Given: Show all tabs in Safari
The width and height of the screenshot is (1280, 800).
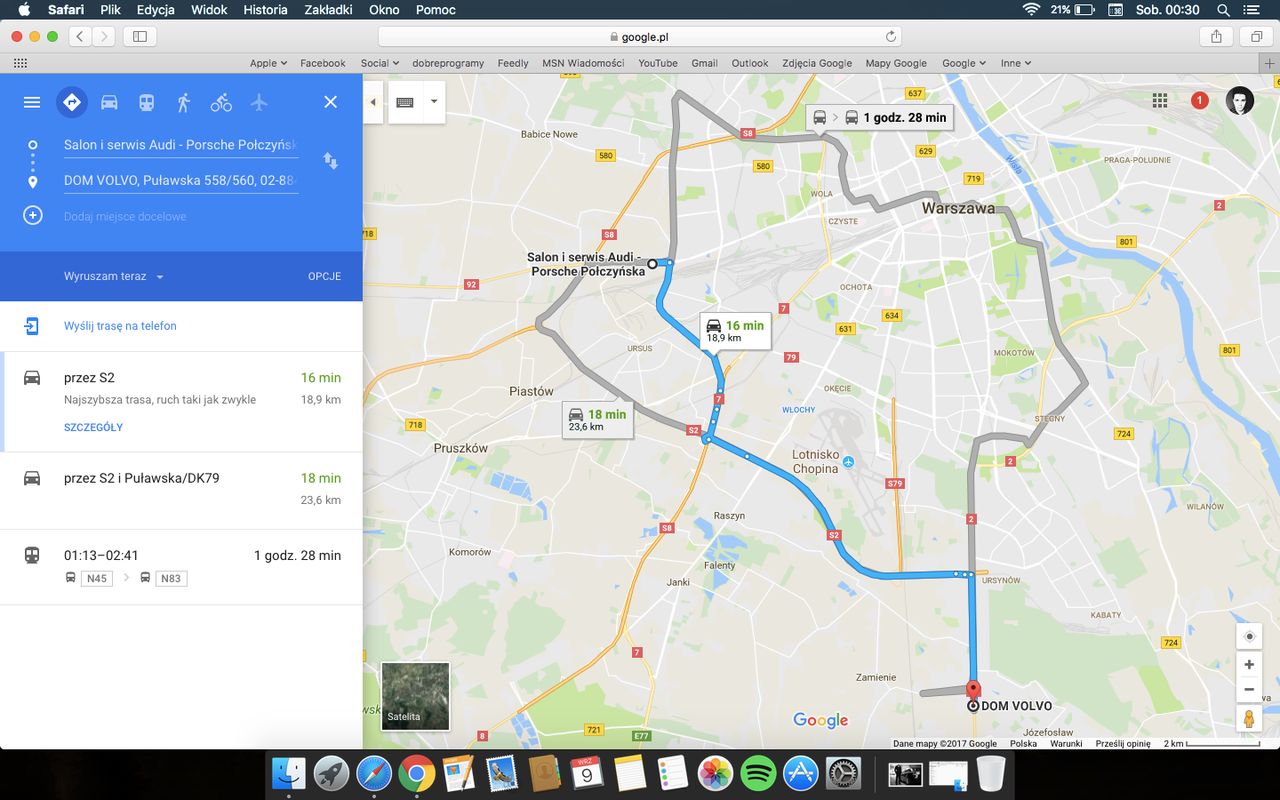Looking at the screenshot, I should [1255, 36].
